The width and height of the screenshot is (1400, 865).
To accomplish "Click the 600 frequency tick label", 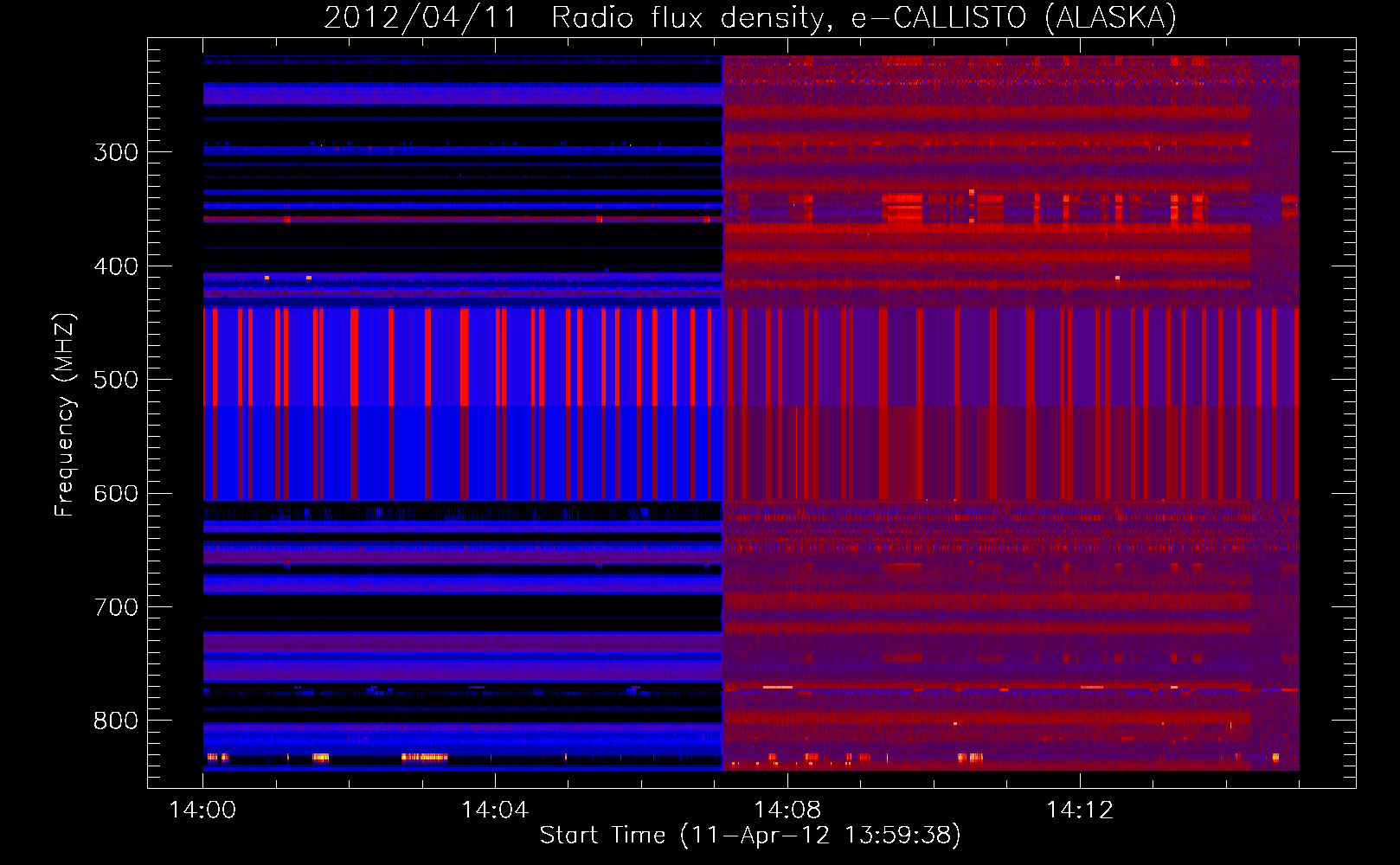I will click(116, 494).
